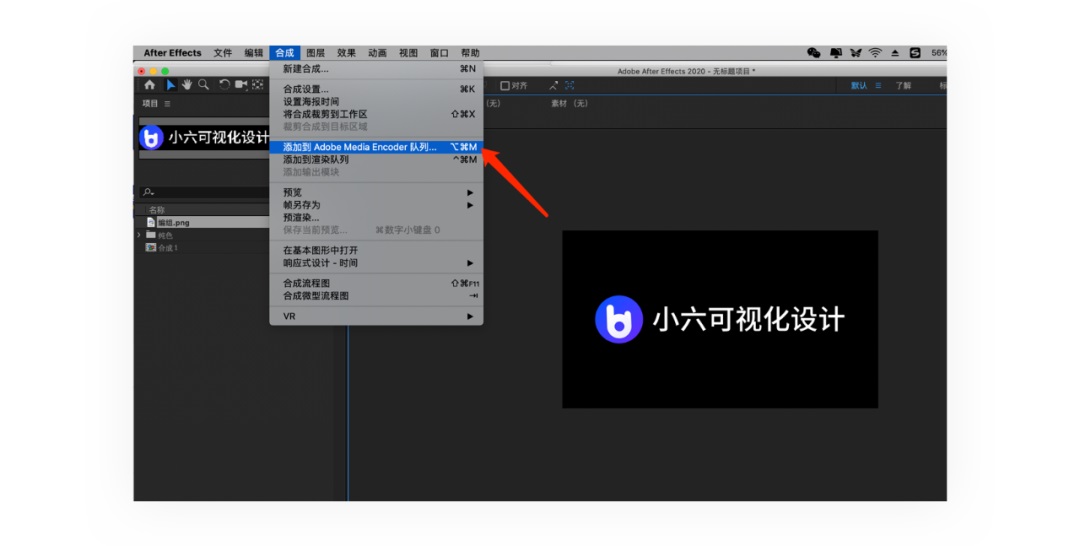Viewport: 1080px width, 546px height.
Task: Choose 新建合成... from the menu
Action: [x=376, y=68]
